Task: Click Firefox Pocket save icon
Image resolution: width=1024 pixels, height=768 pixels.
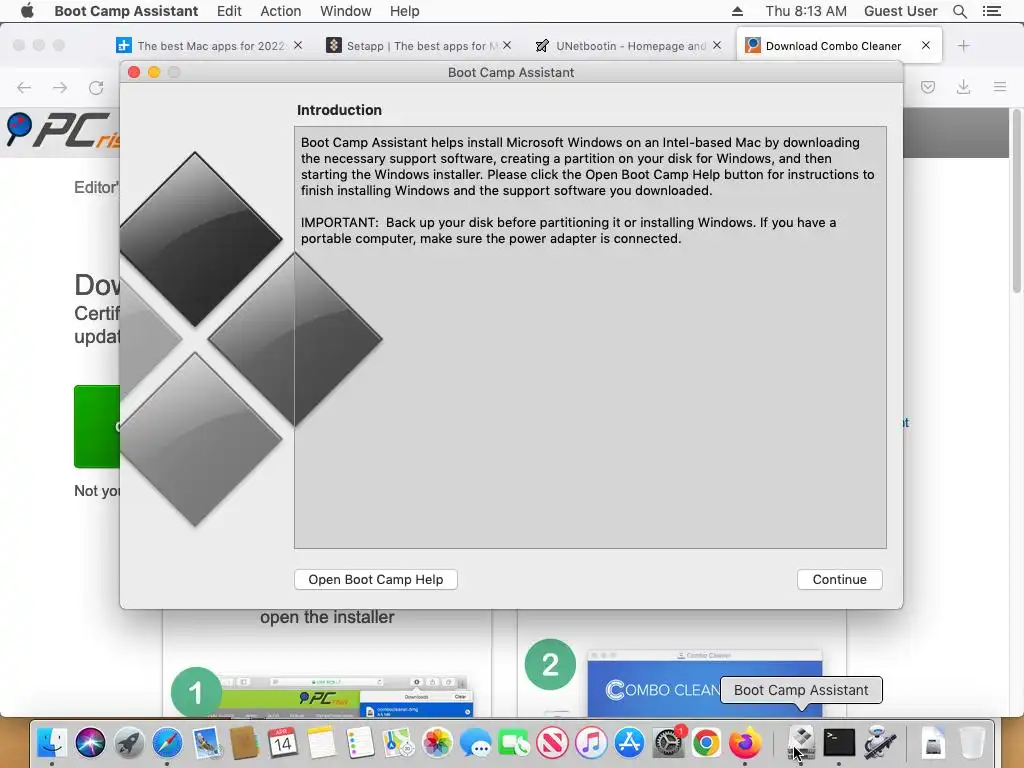Action: tap(928, 87)
